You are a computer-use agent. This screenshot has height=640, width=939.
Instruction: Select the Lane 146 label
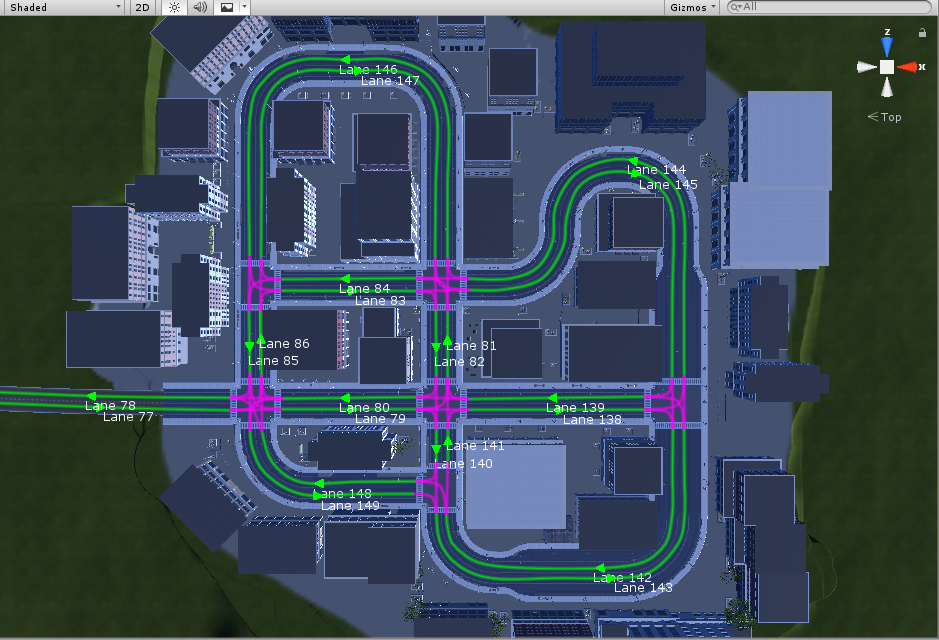(x=368, y=70)
